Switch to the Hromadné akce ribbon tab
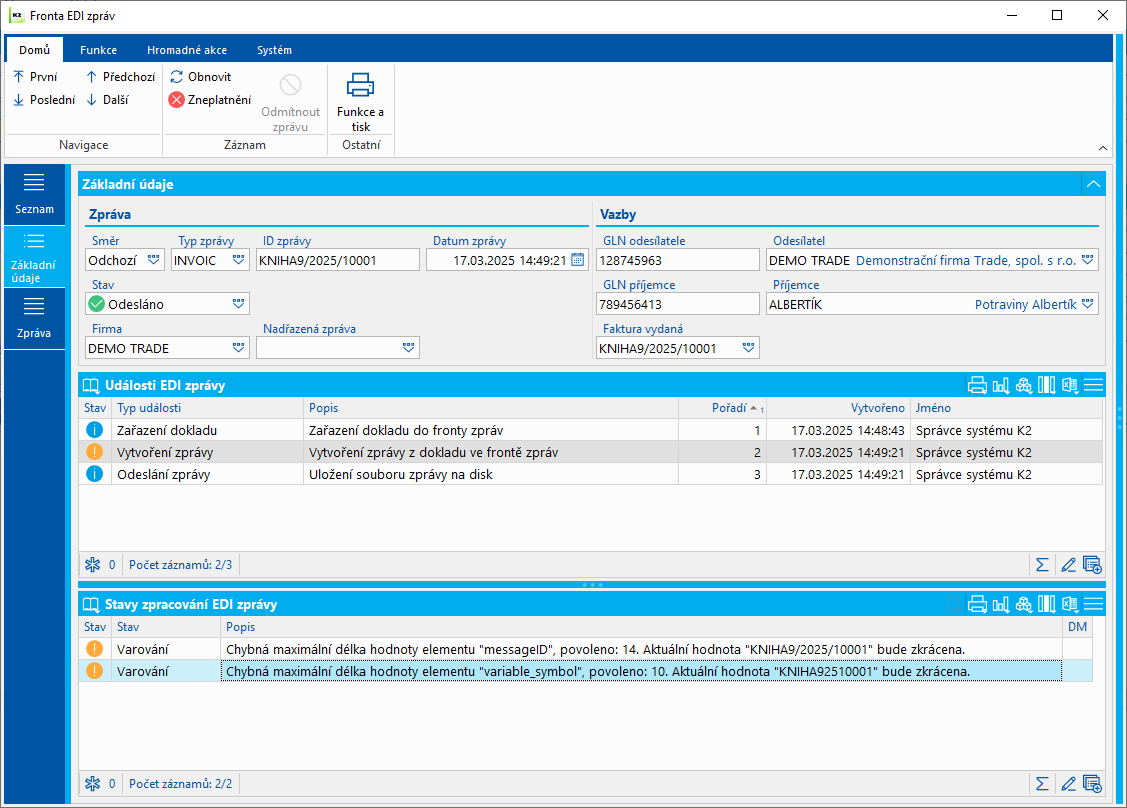This screenshot has height=808, width=1127. click(186, 50)
